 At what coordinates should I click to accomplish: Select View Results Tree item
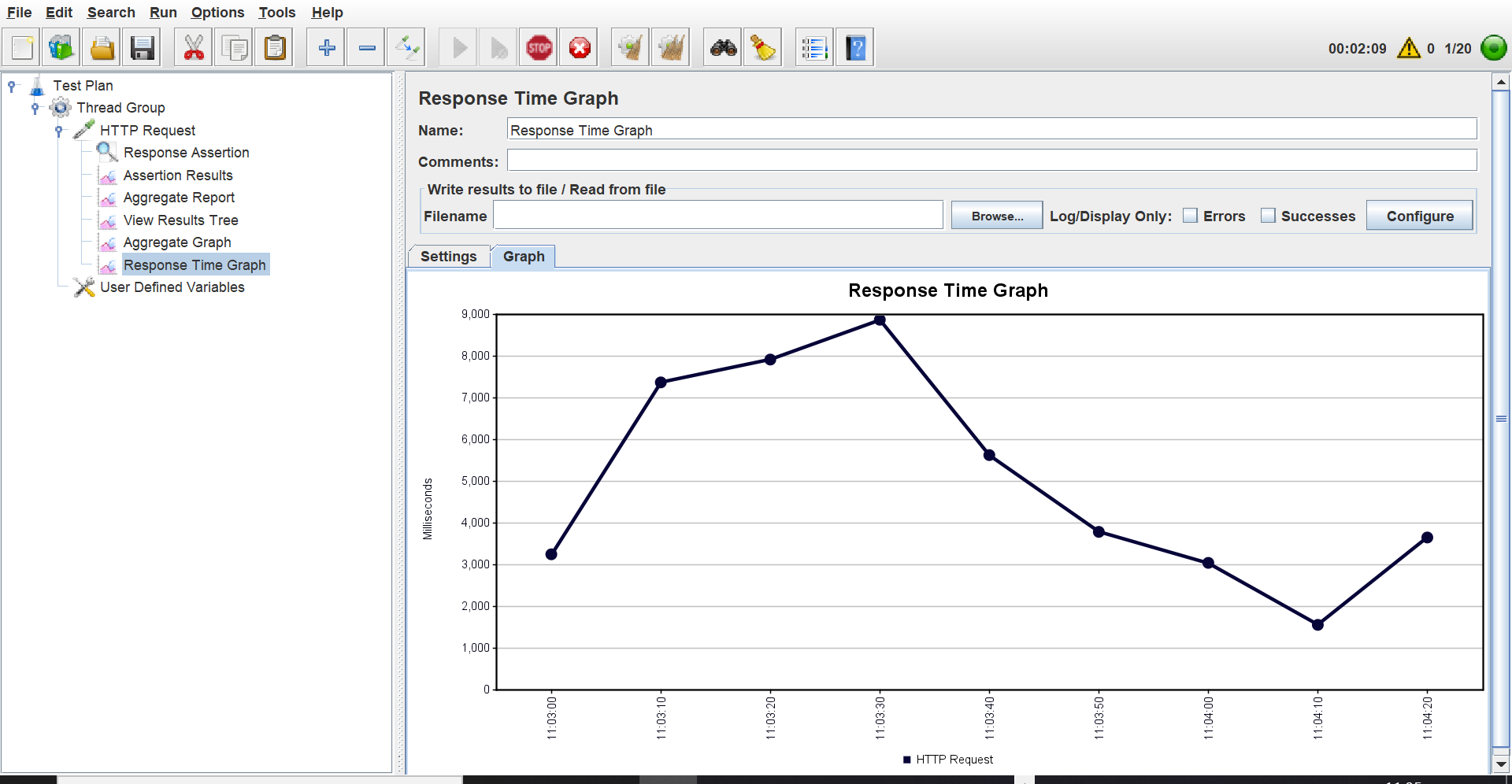[180, 220]
